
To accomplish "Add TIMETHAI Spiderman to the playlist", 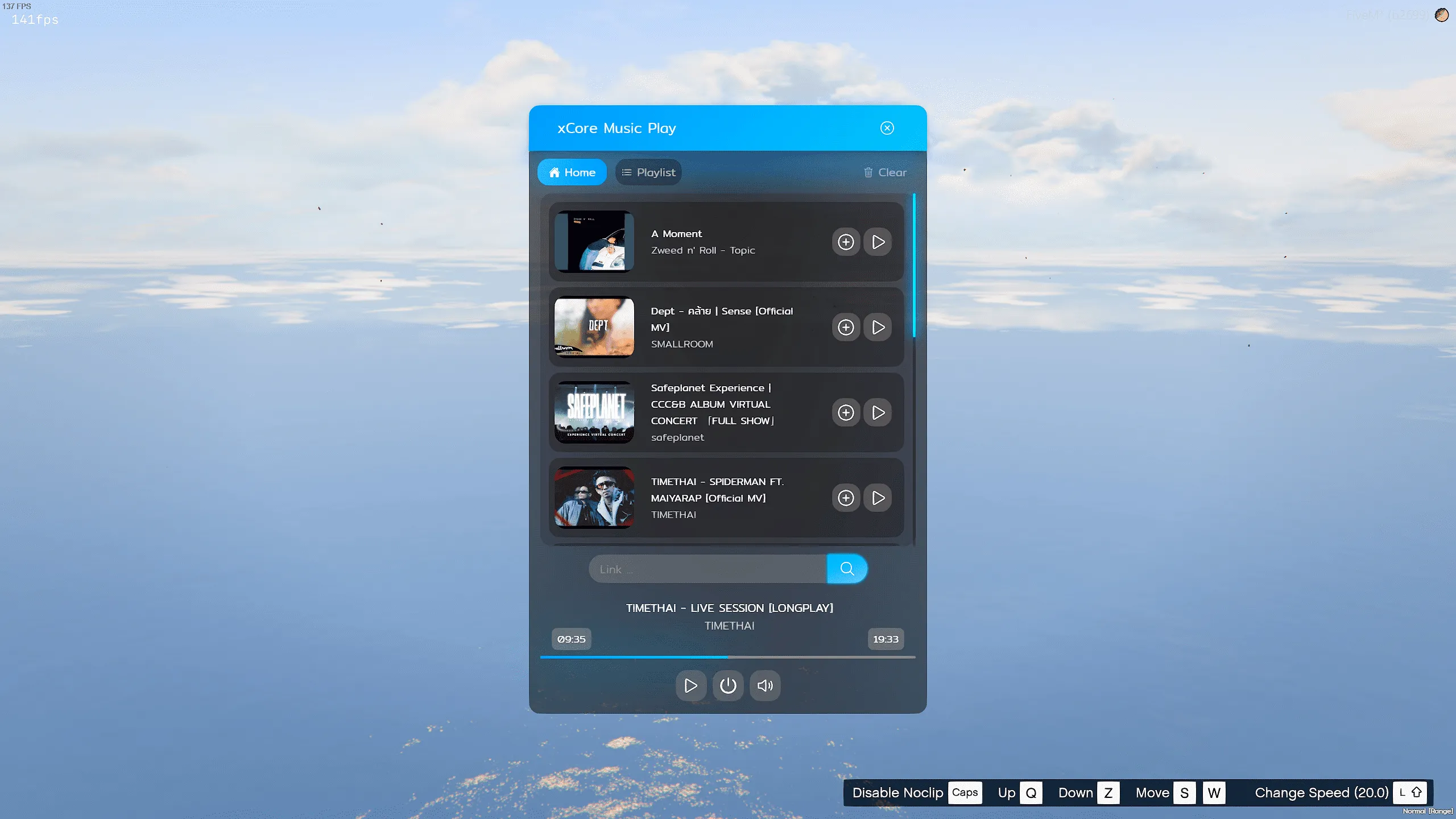I will 846,498.
